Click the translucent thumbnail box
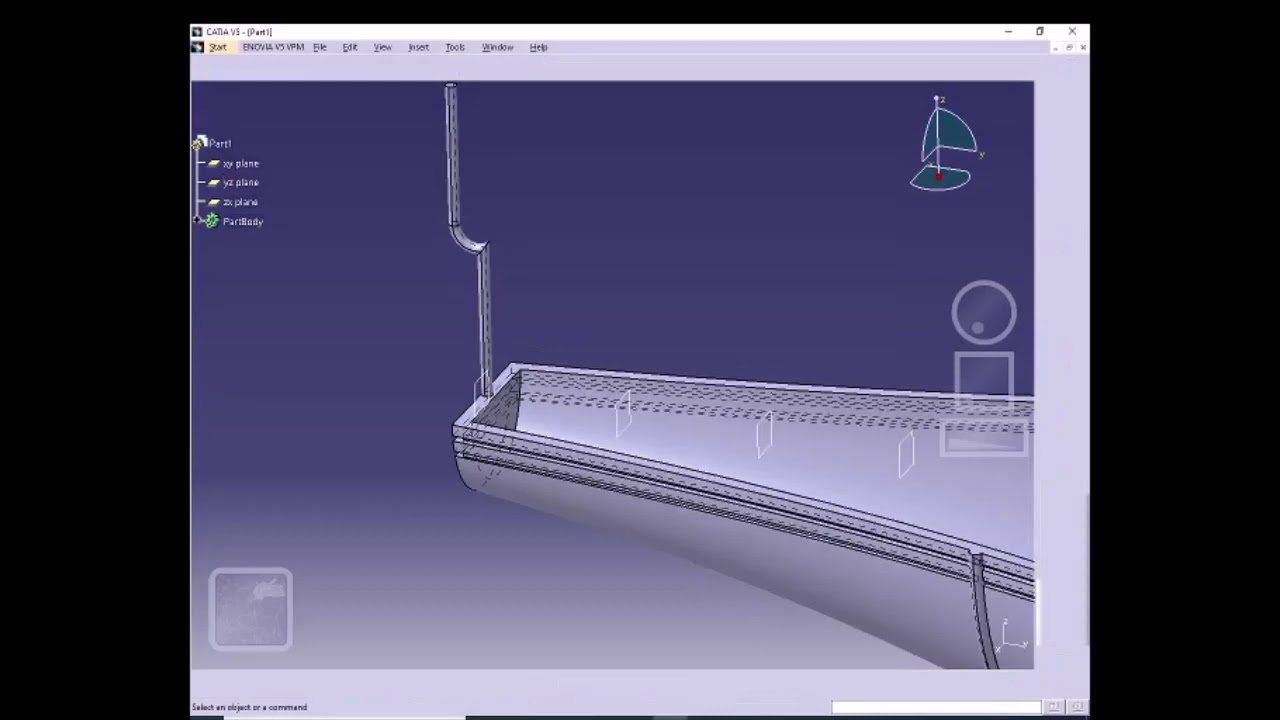This screenshot has width=1280, height=720. [251, 609]
